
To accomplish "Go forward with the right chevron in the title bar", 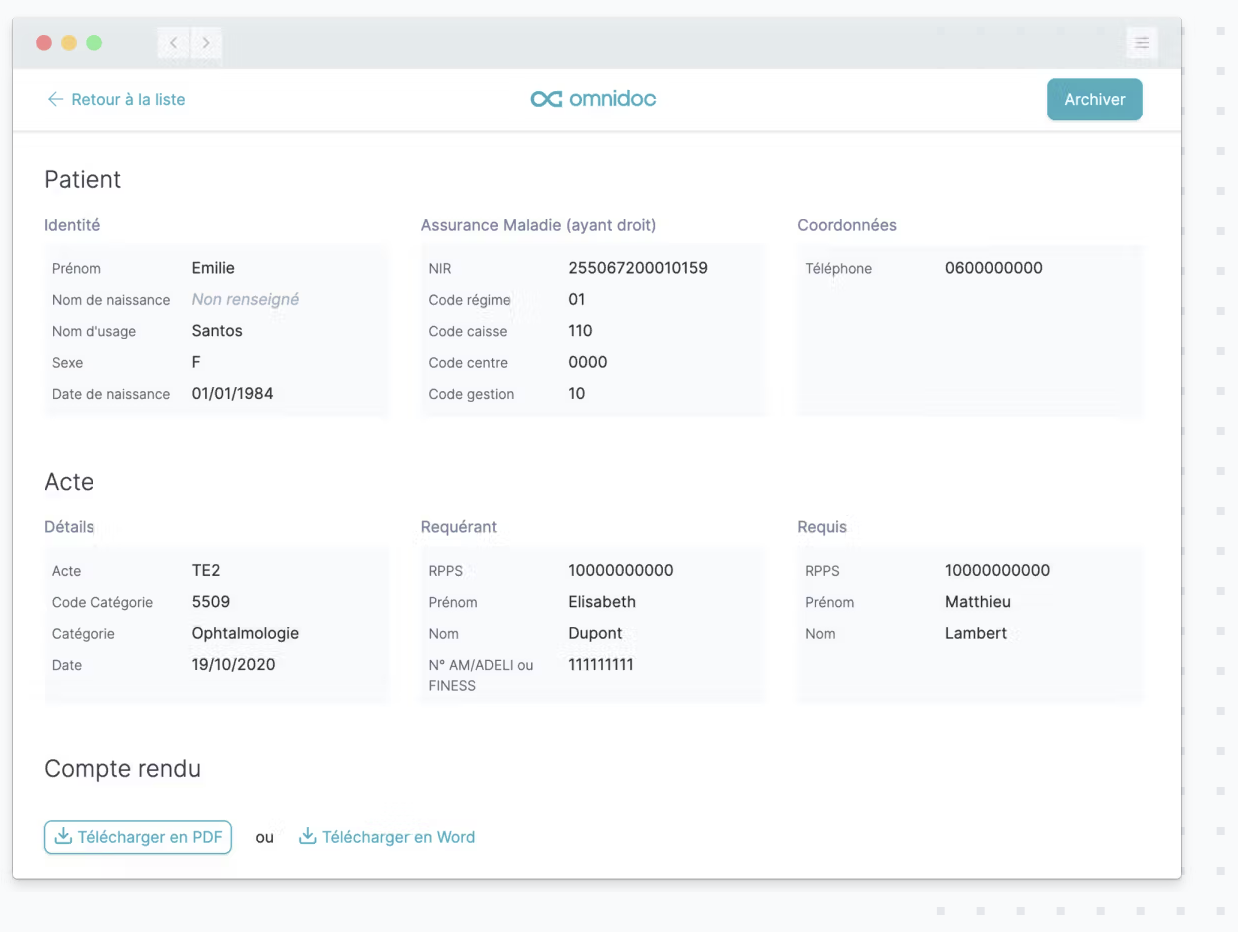I will (206, 43).
